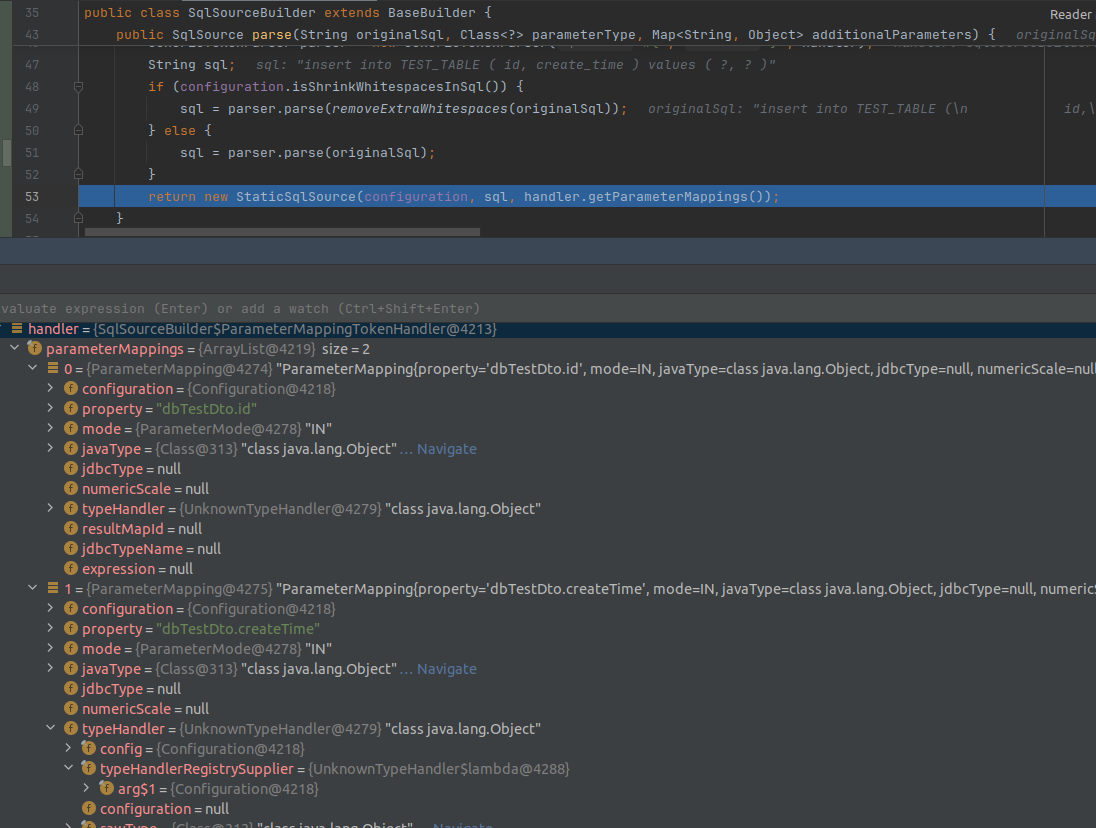Collapse list element 0 ParameterMapping@4274
The width and height of the screenshot is (1096, 828).
click(x=33, y=368)
